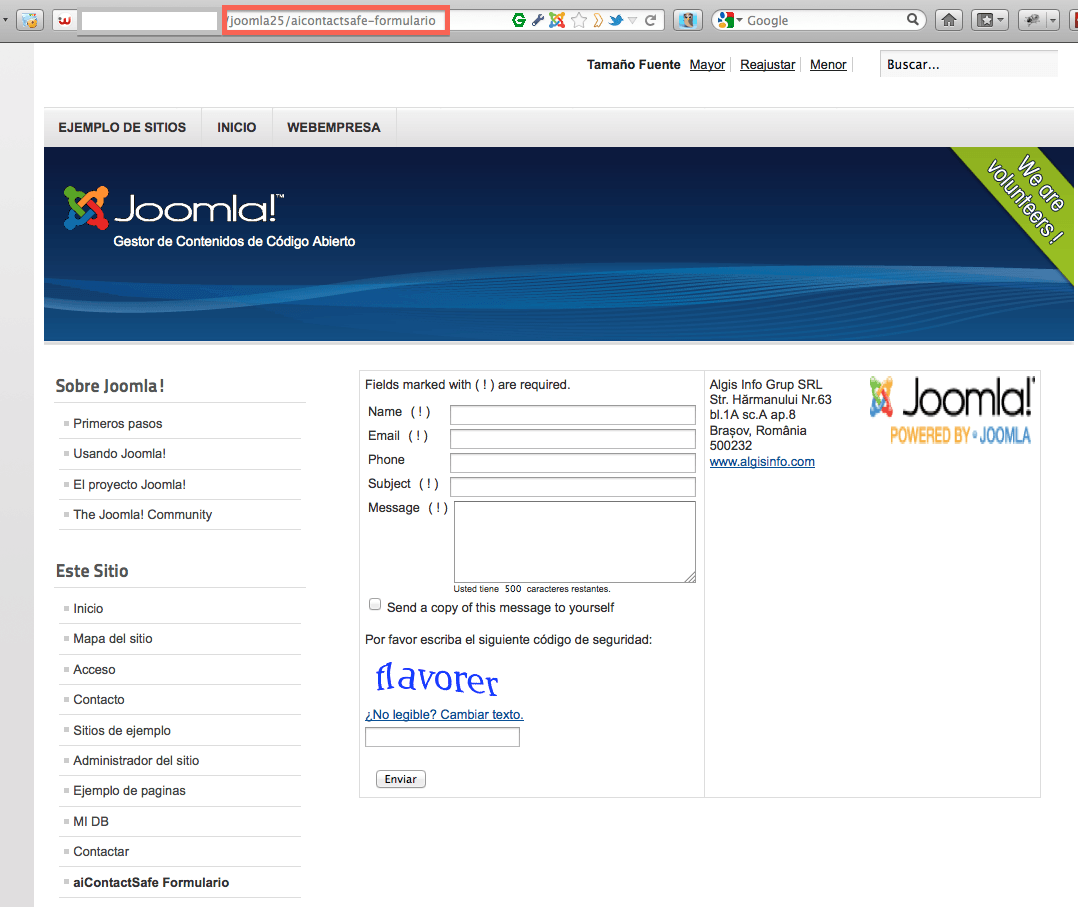Image resolution: width=1078 pixels, height=907 pixels.
Task: Click the RSS feed chevrons icon
Action: (x=598, y=21)
